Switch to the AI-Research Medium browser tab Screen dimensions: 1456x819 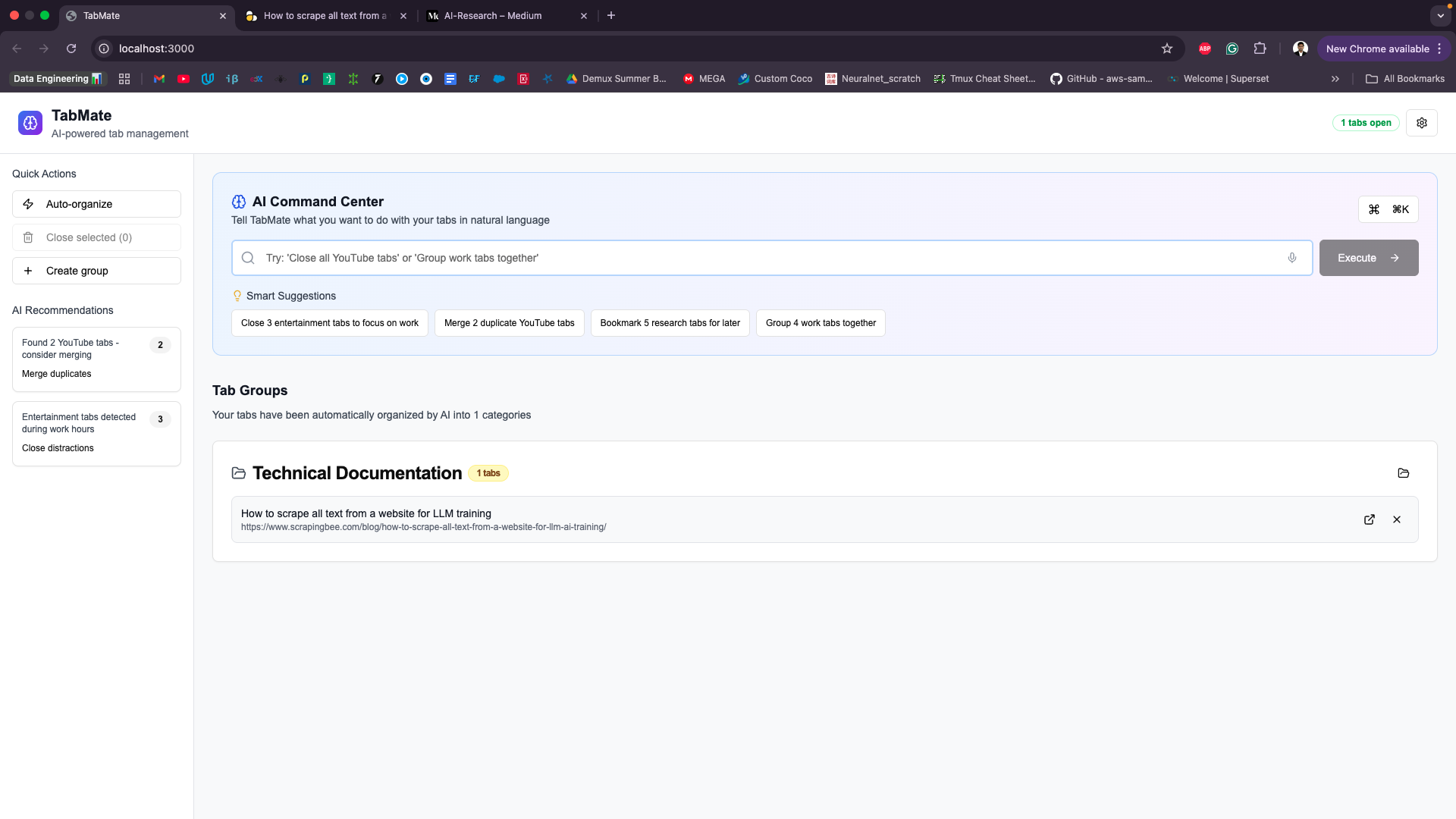(493, 16)
